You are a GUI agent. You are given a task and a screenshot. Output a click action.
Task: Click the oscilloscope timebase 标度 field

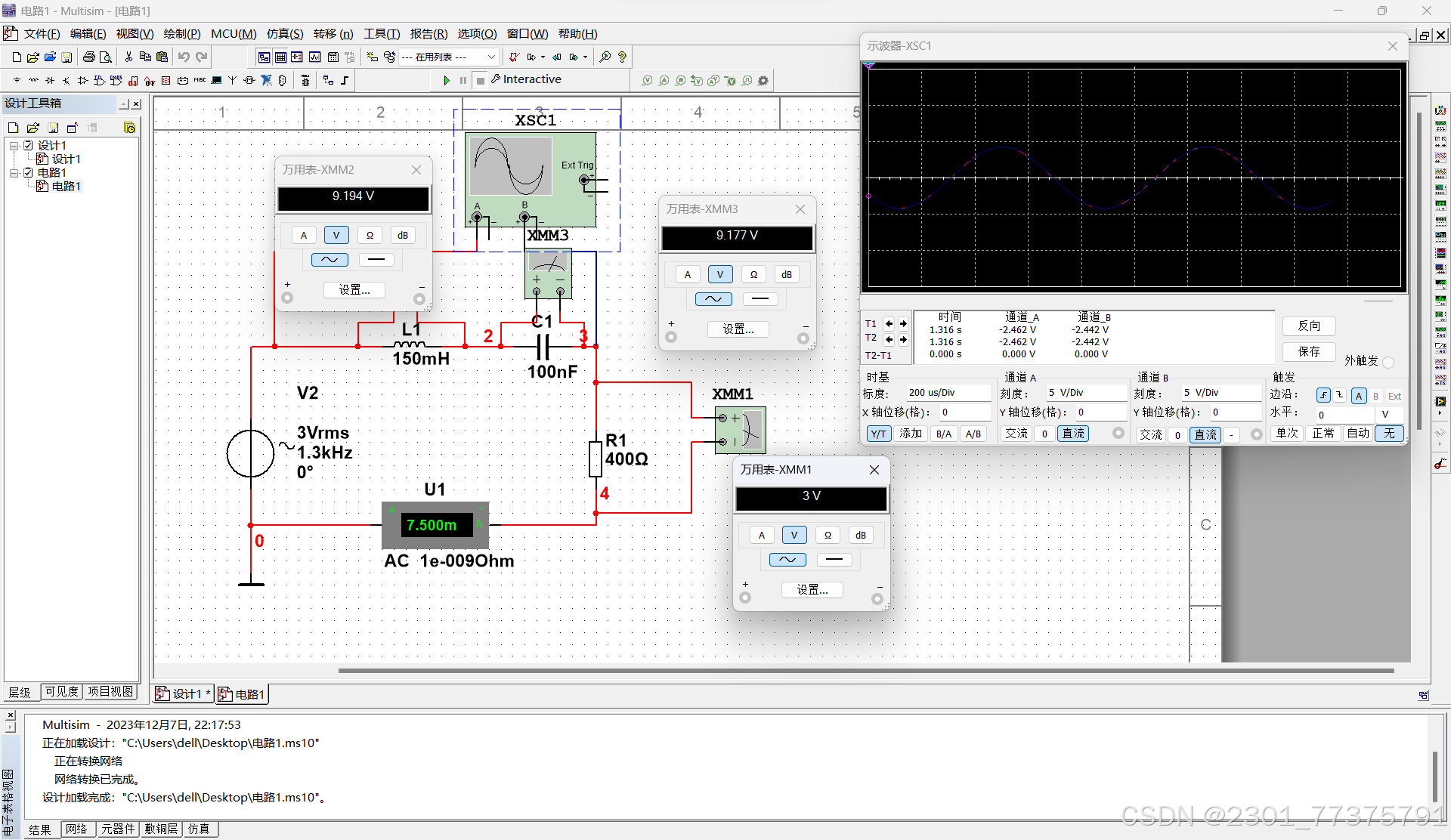[x=948, y=393]
